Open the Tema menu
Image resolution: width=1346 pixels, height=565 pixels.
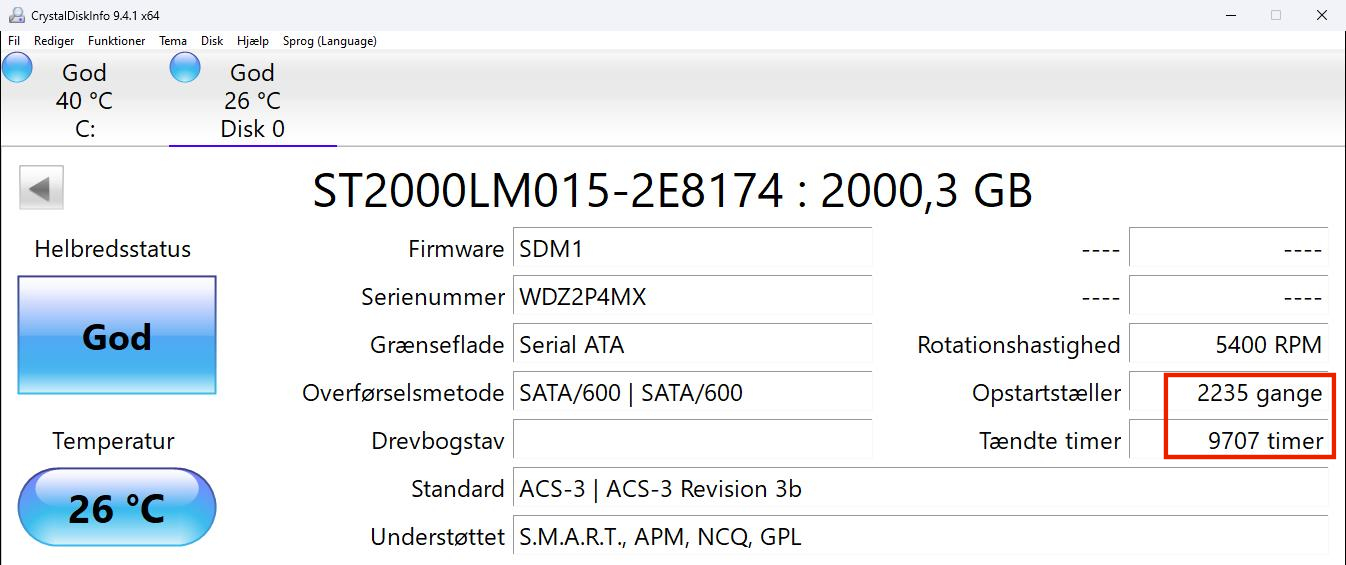tap(173, 41)
